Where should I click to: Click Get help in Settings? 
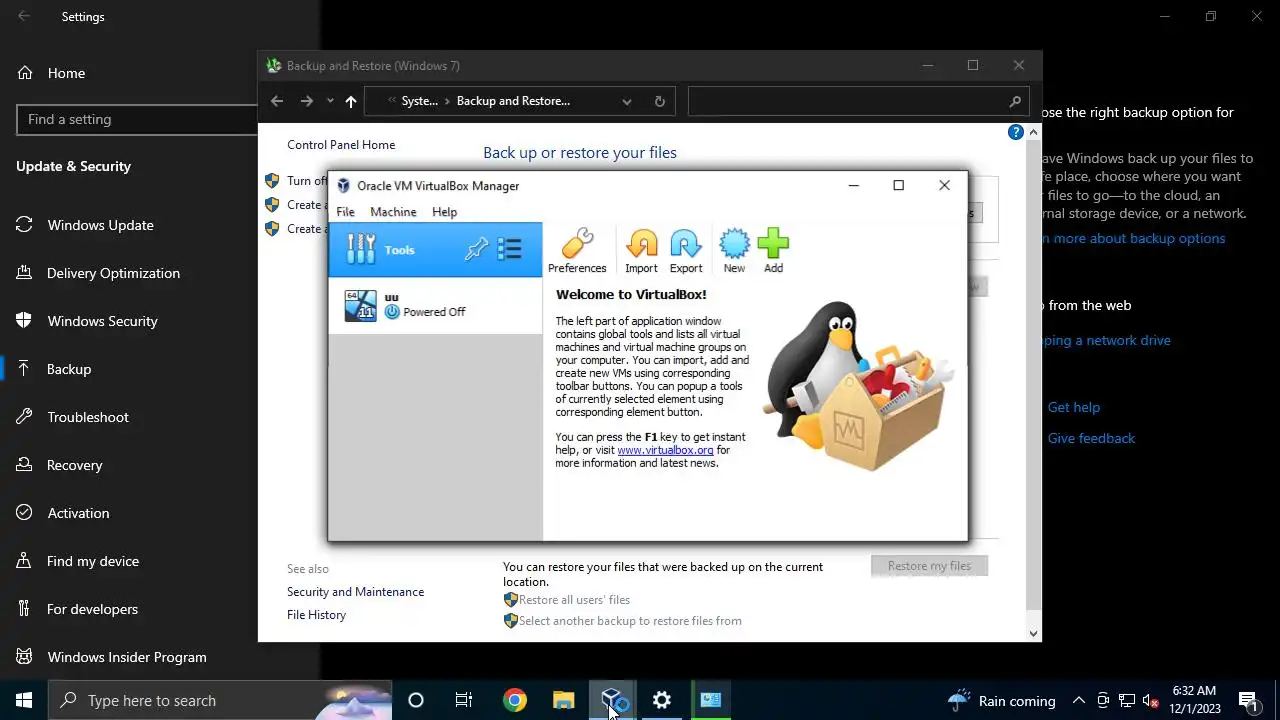[1074, 407]
